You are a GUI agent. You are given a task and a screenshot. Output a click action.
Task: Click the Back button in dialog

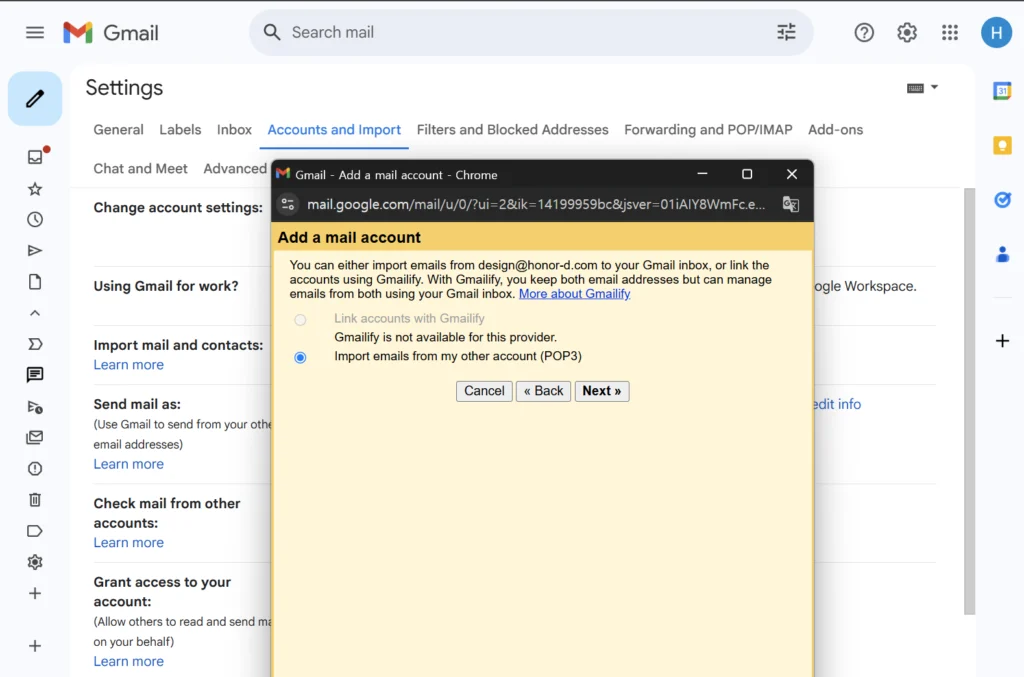pos(543,391)
